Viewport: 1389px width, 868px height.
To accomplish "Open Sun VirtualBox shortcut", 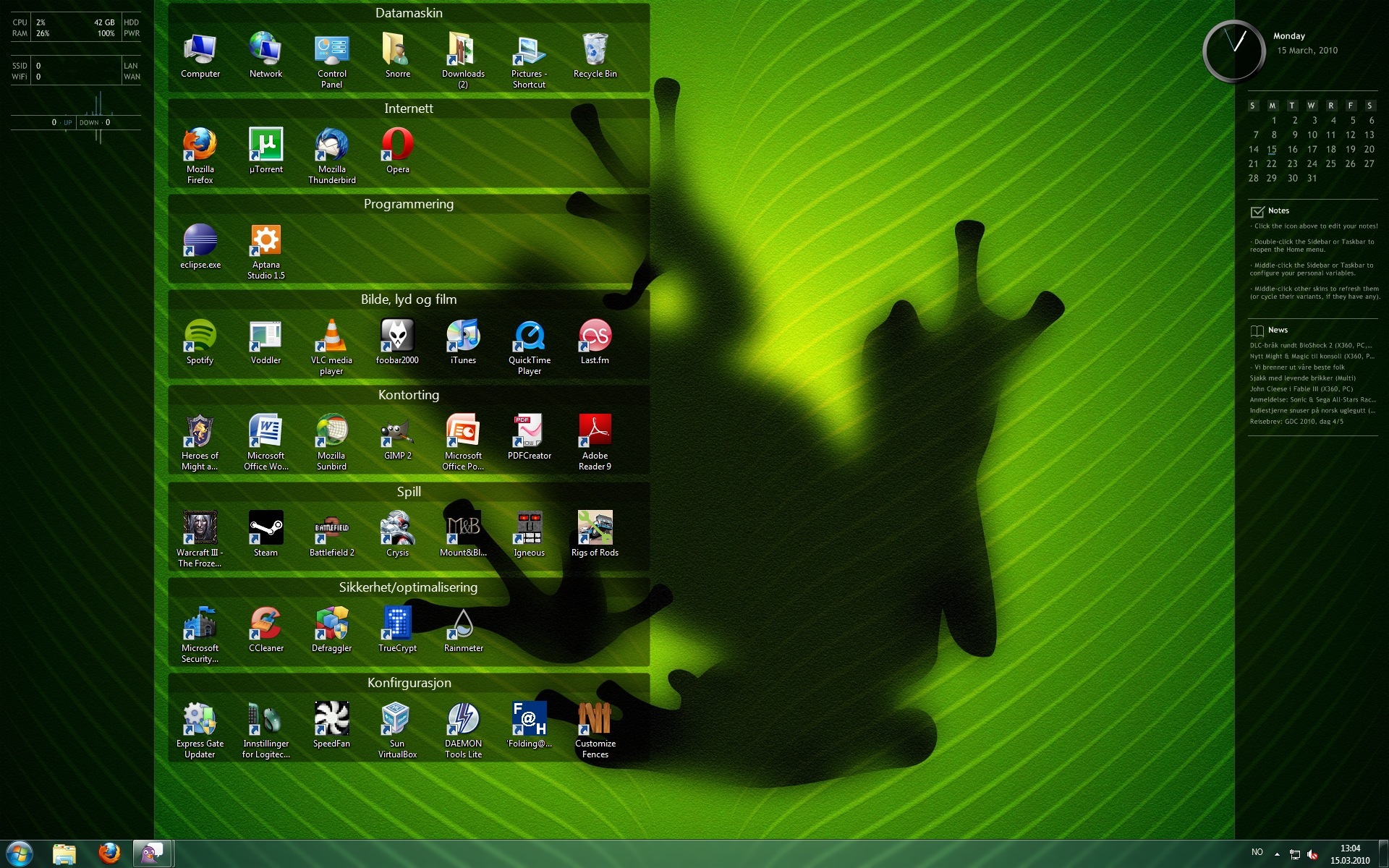I will tap(397, 731).
